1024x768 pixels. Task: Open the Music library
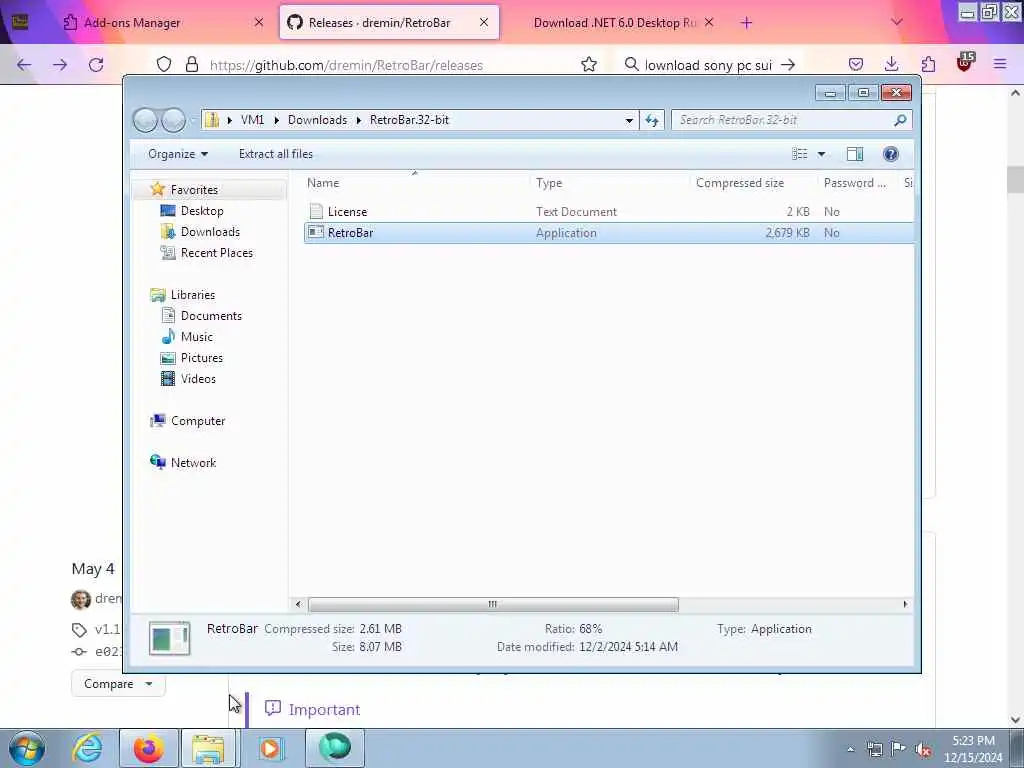pos(197,337)
